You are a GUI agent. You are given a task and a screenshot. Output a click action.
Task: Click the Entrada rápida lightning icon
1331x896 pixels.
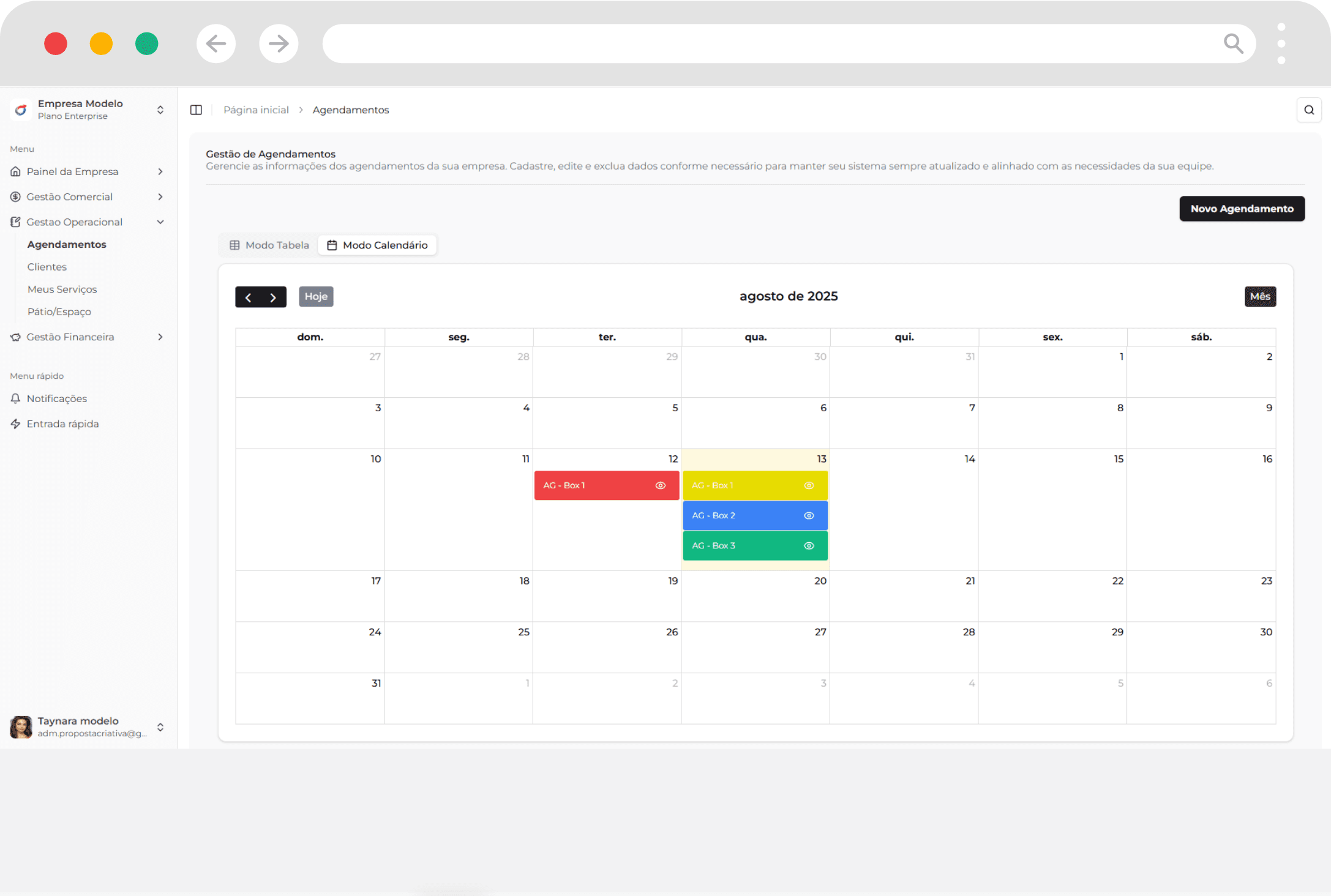pos(16,424)
